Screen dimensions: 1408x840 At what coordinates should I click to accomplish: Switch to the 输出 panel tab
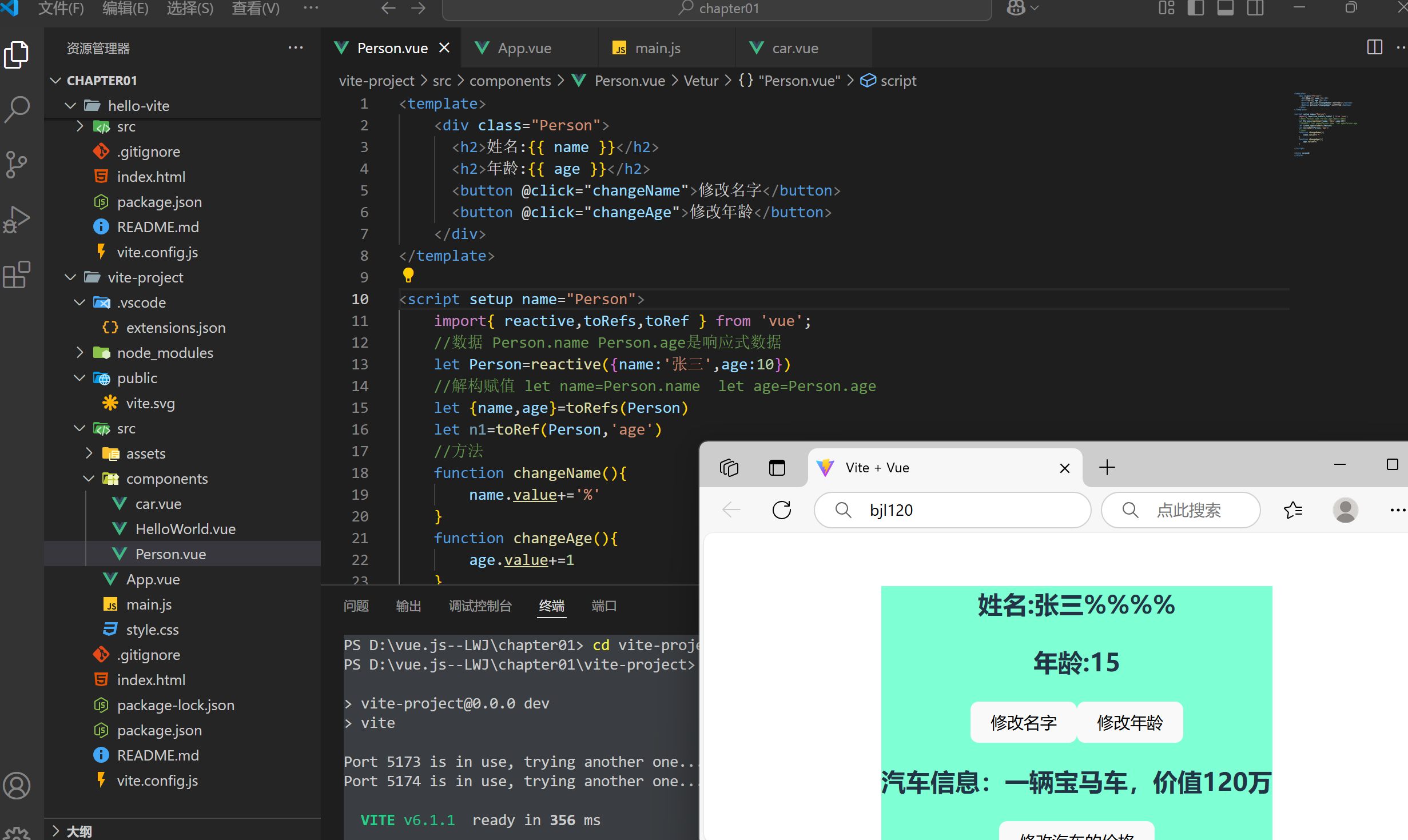[408, 606]
